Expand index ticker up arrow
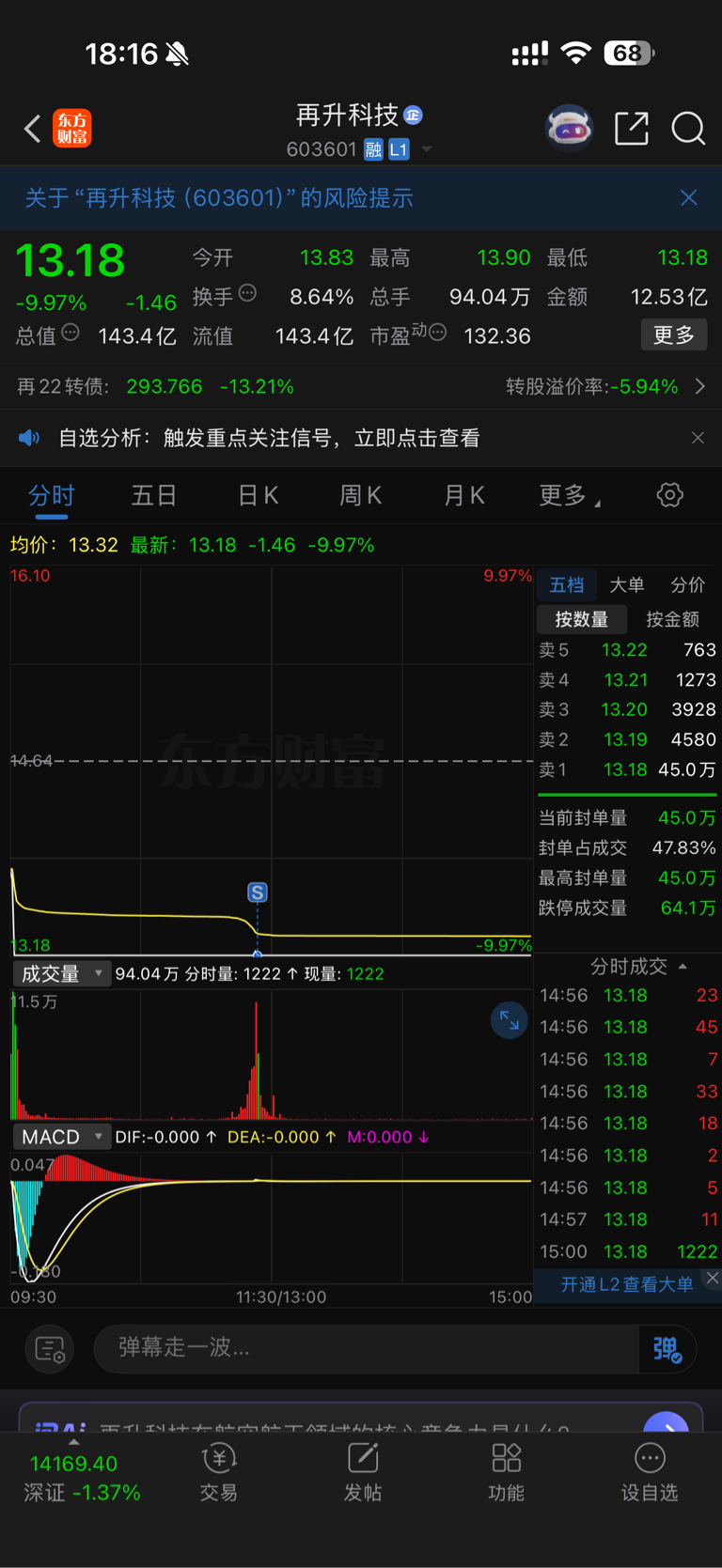Viewport: 722px width, 1568px height. pyautogui.click(x=74, y=1441)
